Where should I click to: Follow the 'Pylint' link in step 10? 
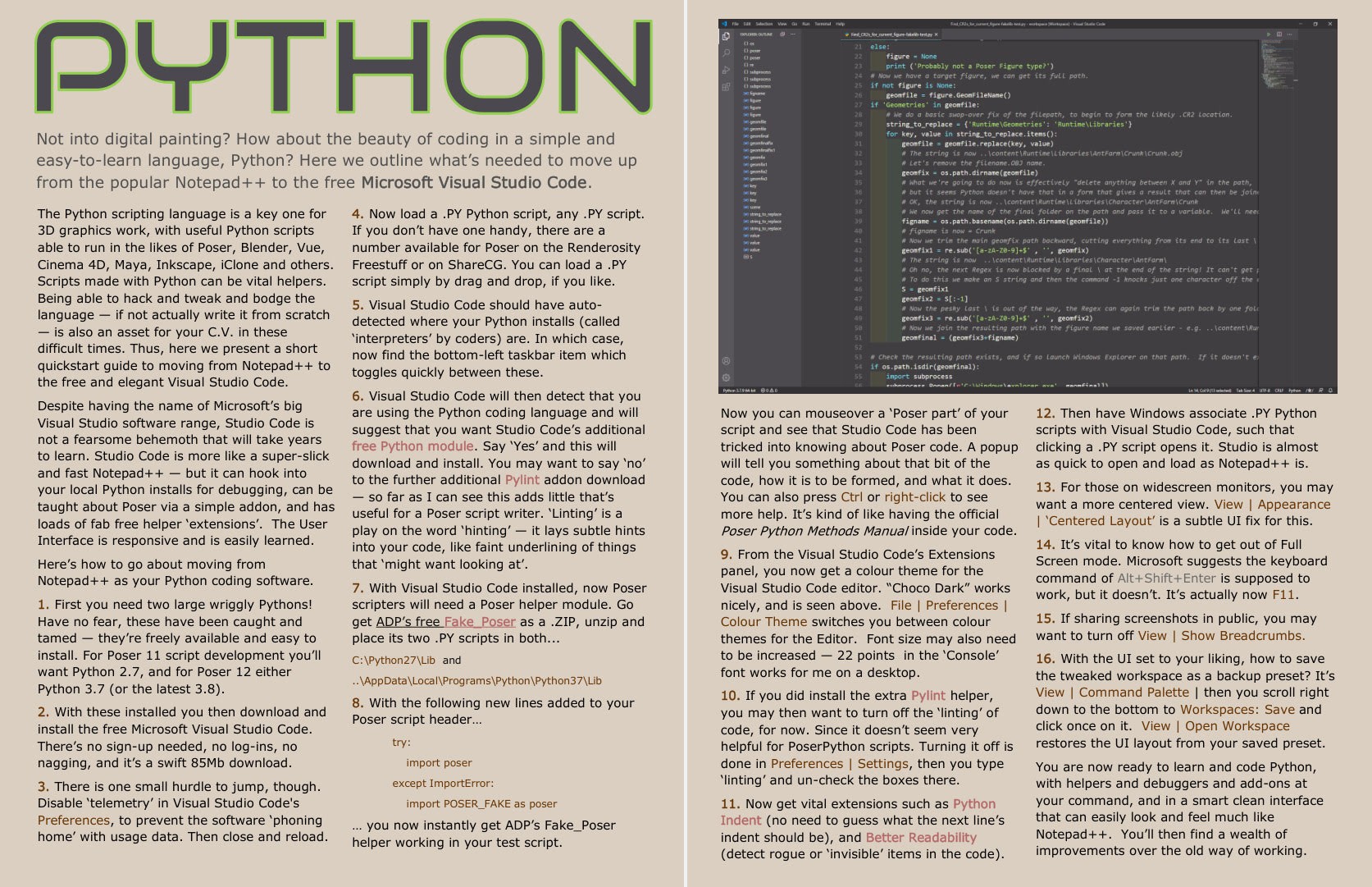pos(928,696)
